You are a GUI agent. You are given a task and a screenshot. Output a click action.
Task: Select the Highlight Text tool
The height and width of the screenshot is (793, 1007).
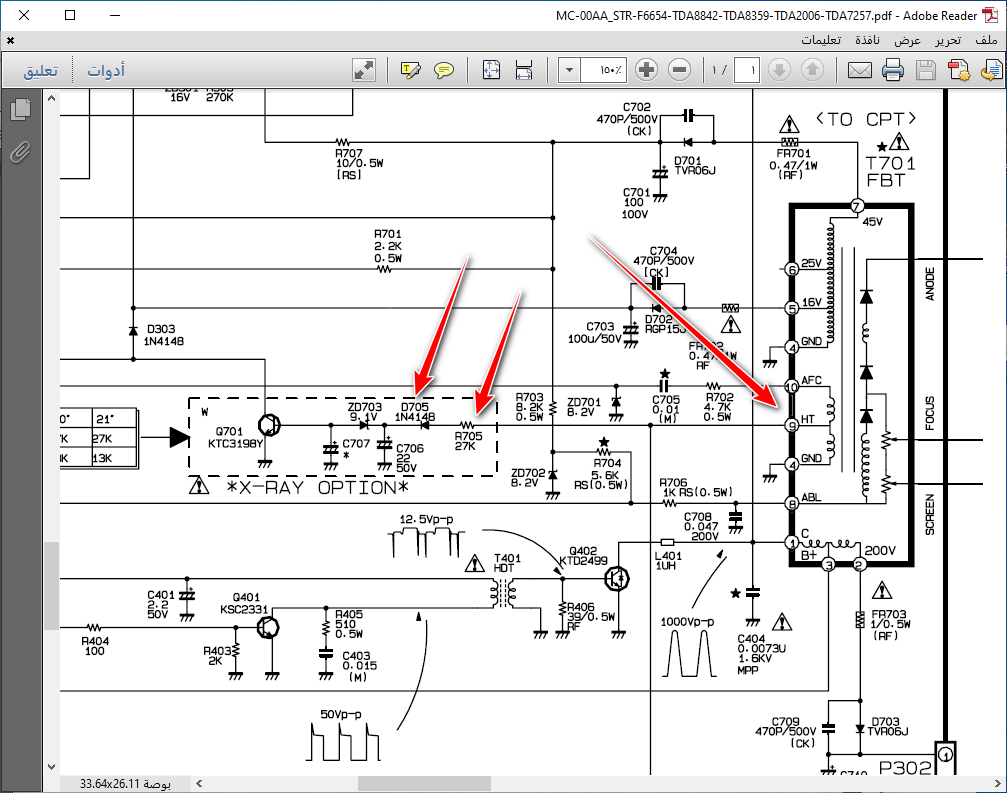pos(410,70)
